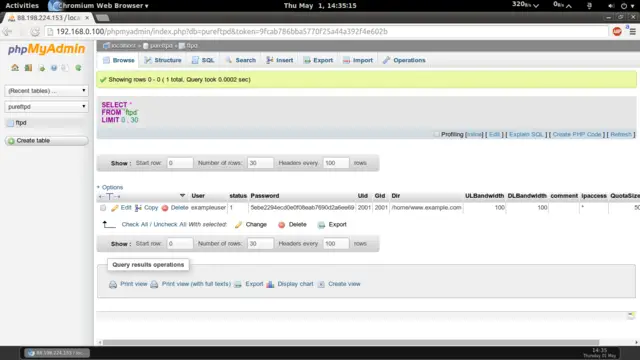Open the pureftpd database dropdown
This screenshot has width=640, height=360.
click(47, 107)
